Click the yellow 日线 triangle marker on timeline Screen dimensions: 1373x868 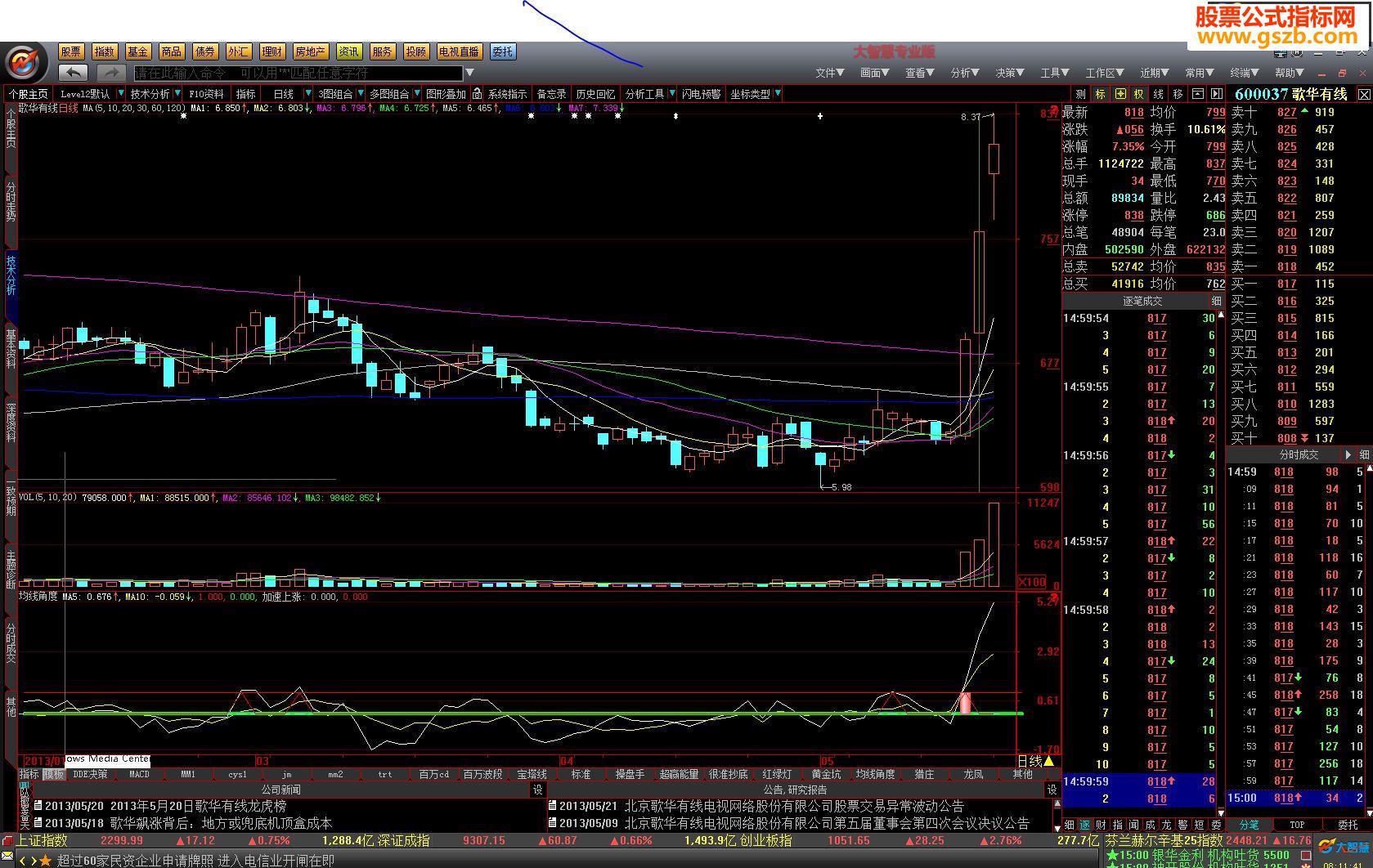[x=1048, y=761]
